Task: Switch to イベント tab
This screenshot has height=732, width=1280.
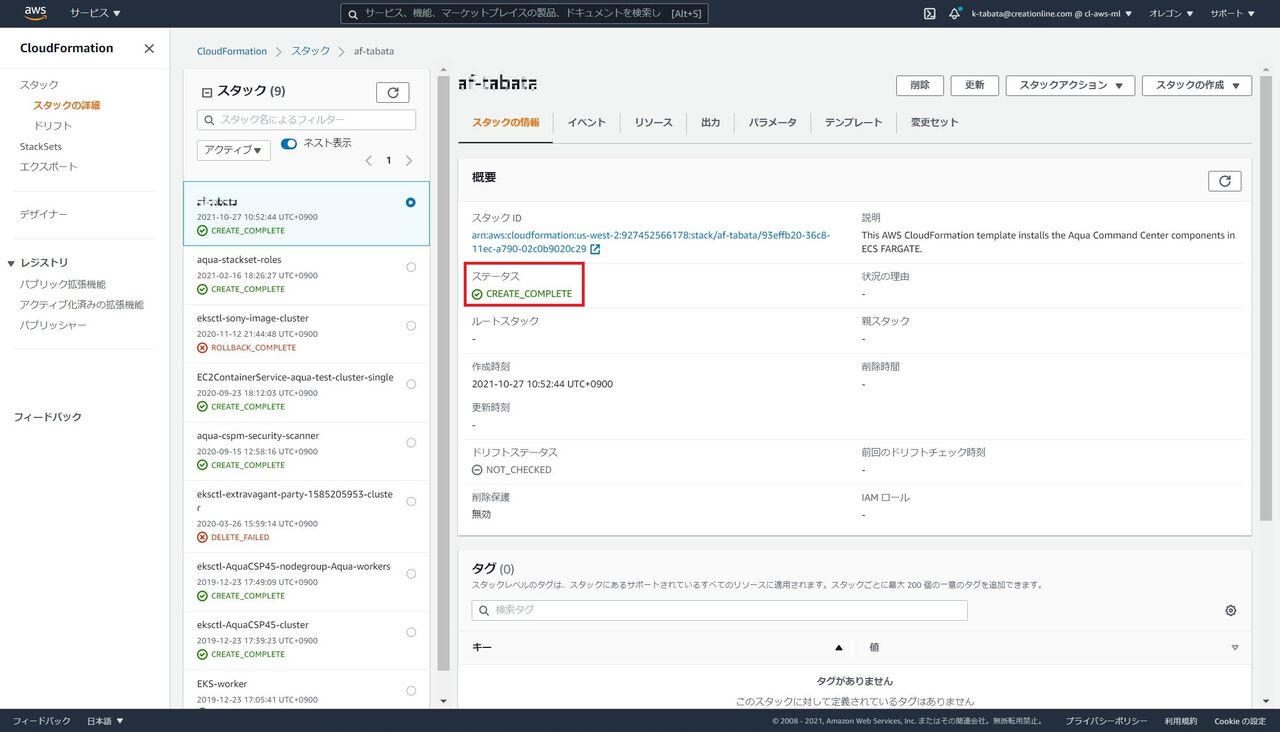Action: tap(587, 122)
